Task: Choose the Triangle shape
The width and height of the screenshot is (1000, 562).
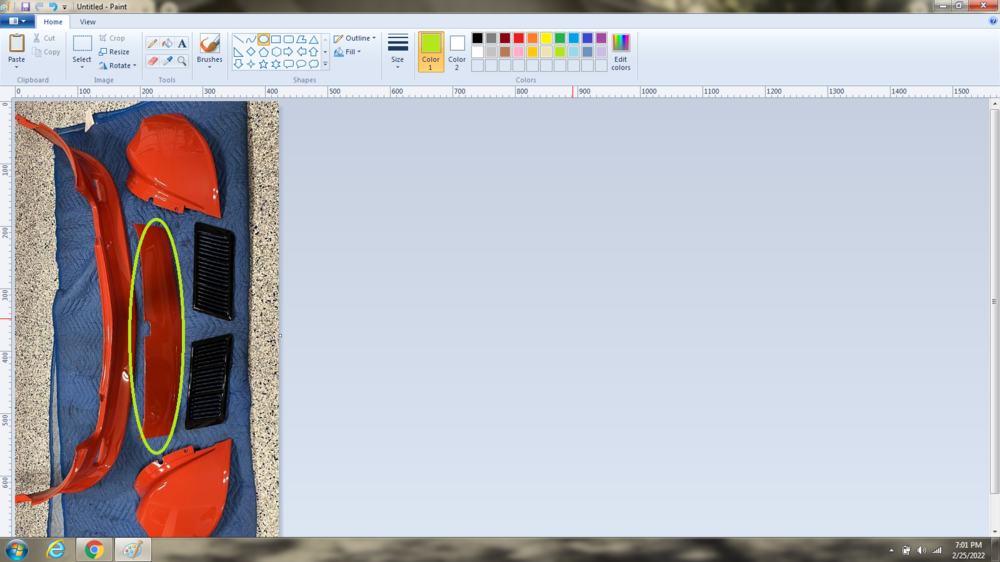Action: click(x=313, y=40)
